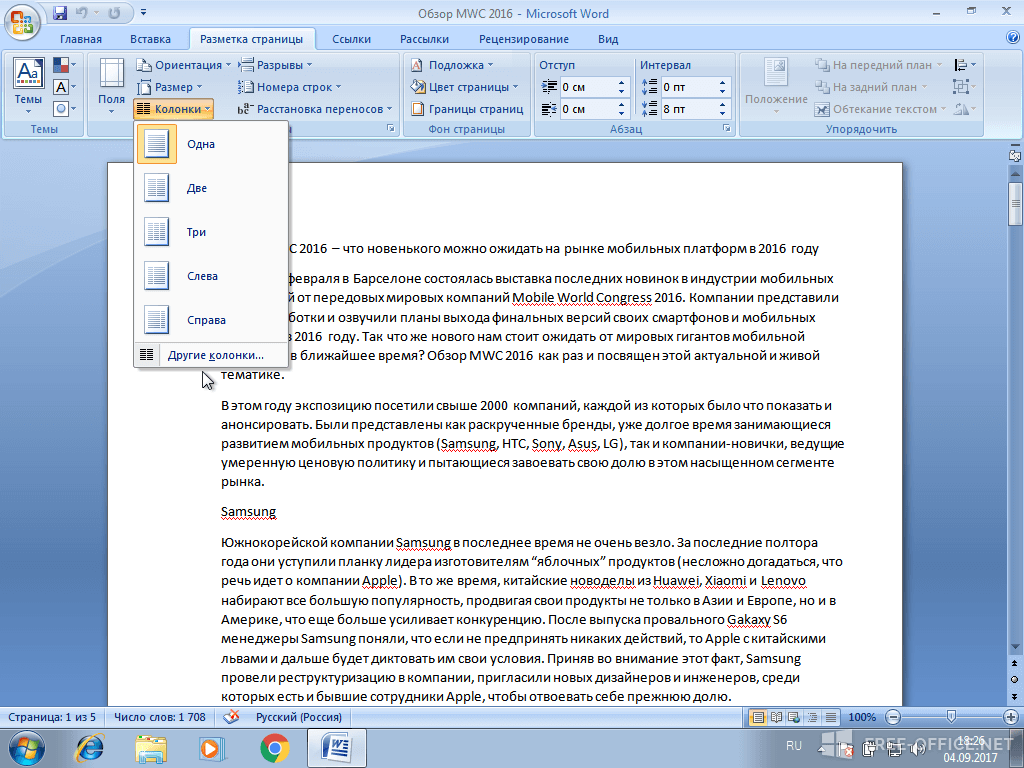Click zoom in plus button

[x=1011, y=717]
